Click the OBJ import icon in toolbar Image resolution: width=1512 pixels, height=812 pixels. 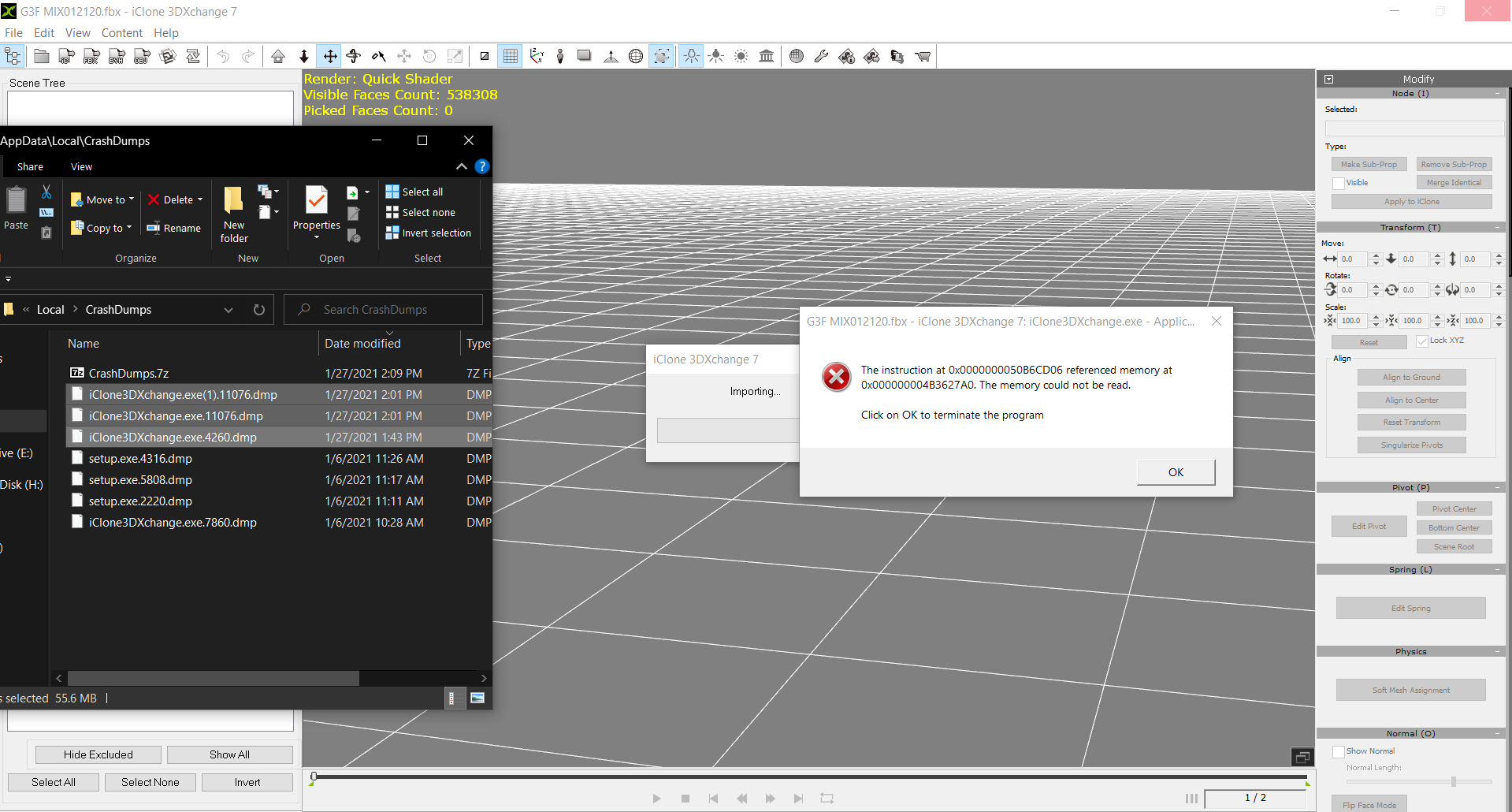click(x=142, y=56)
